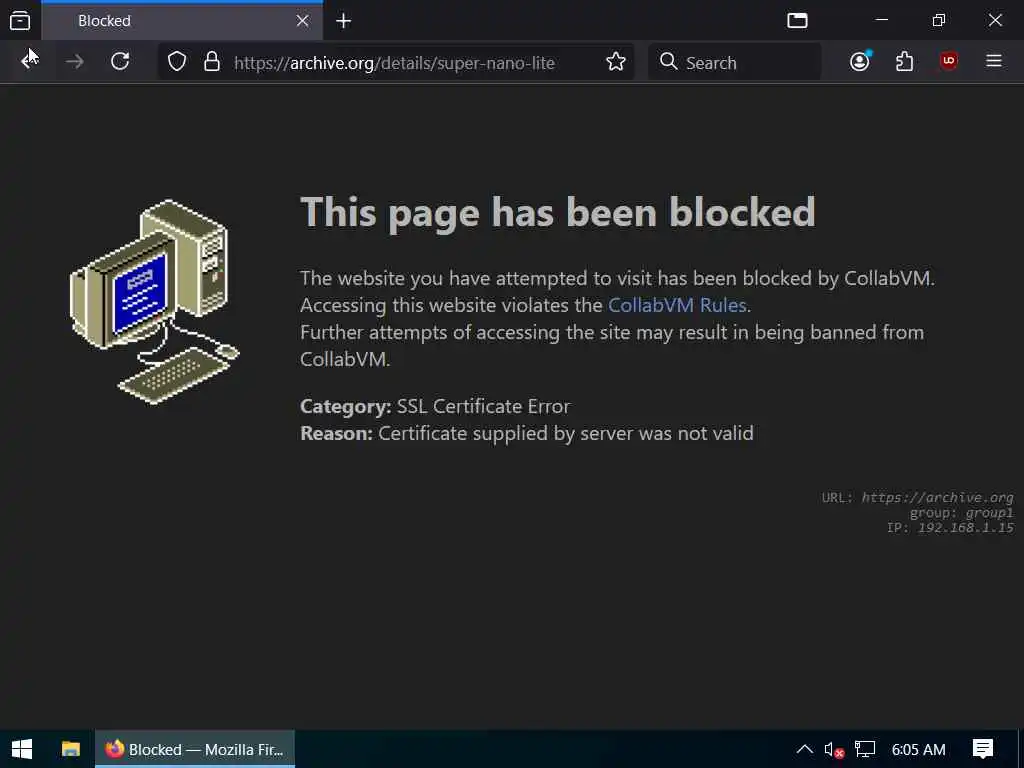
Task: Reload the current page
Action: 120,62
